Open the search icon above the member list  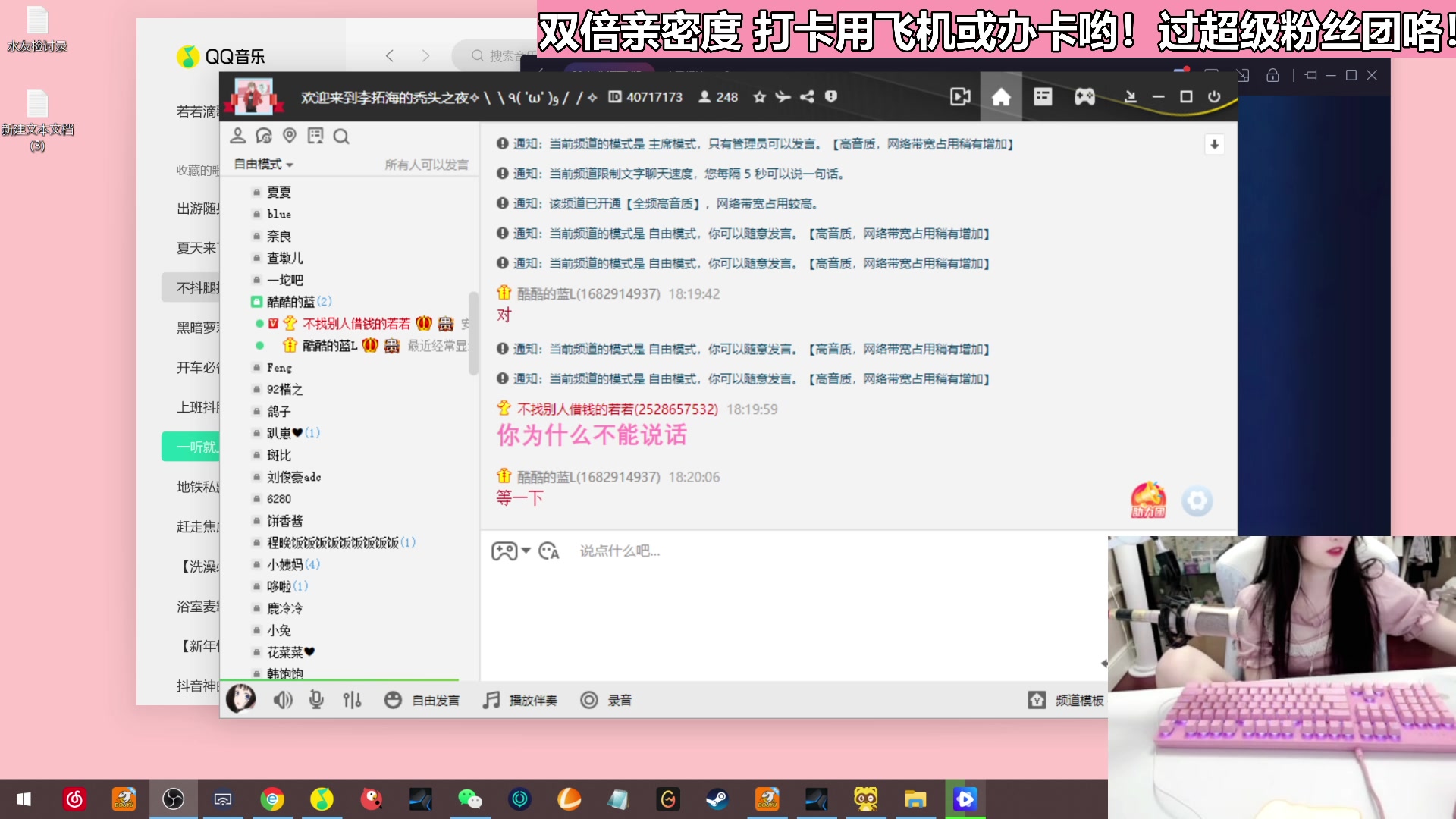point(342,136)
